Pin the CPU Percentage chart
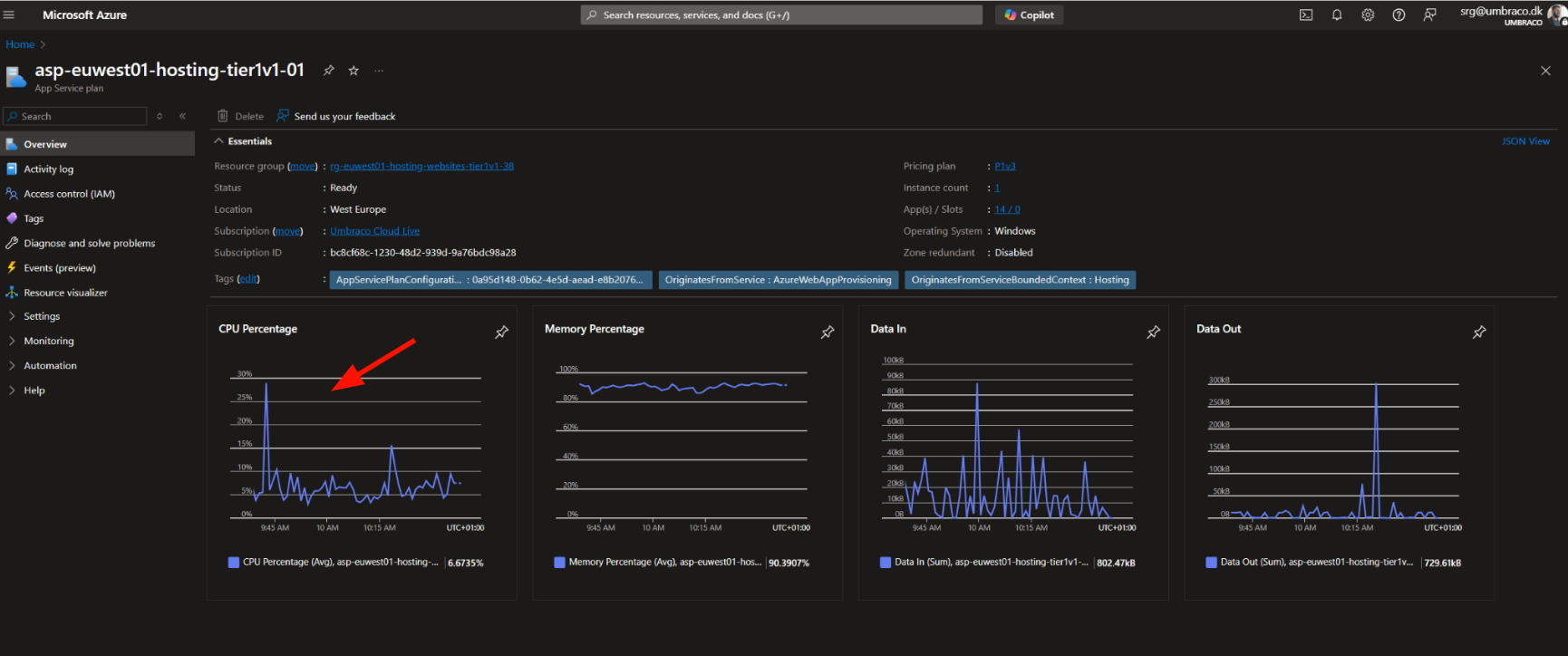Screen dimensions: 1568x656 (501, 333)
